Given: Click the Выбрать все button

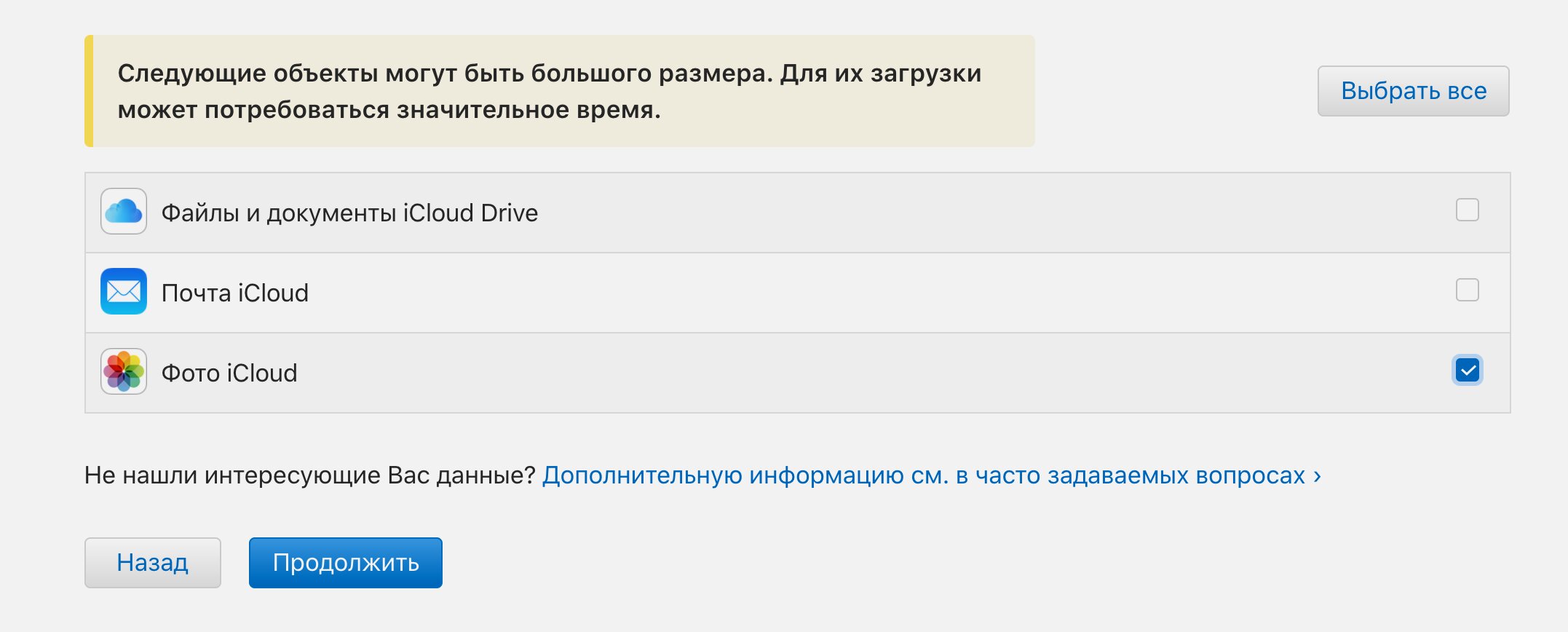Looking at the screenshot, I should coord(1413,91).
